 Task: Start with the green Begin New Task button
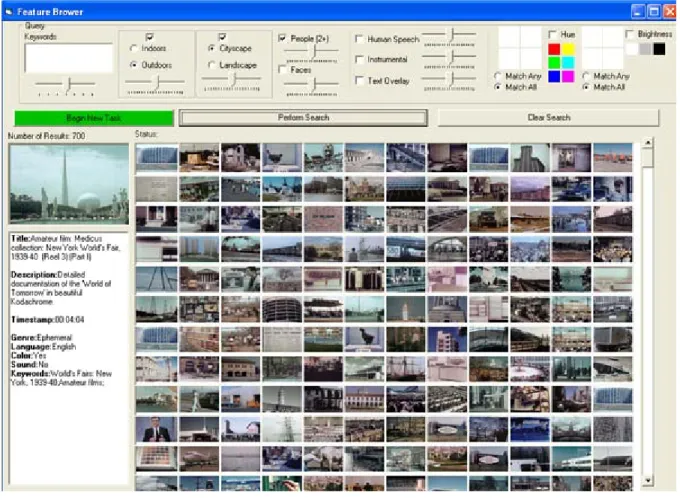click(94, 118)
